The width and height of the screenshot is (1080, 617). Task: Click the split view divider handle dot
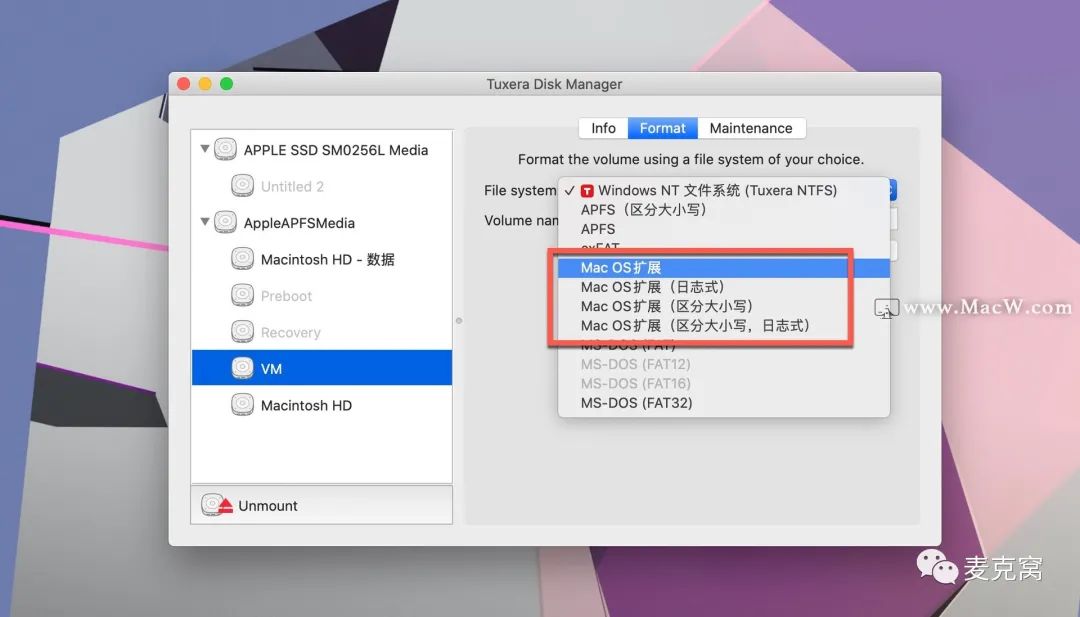tap(459, 320)
